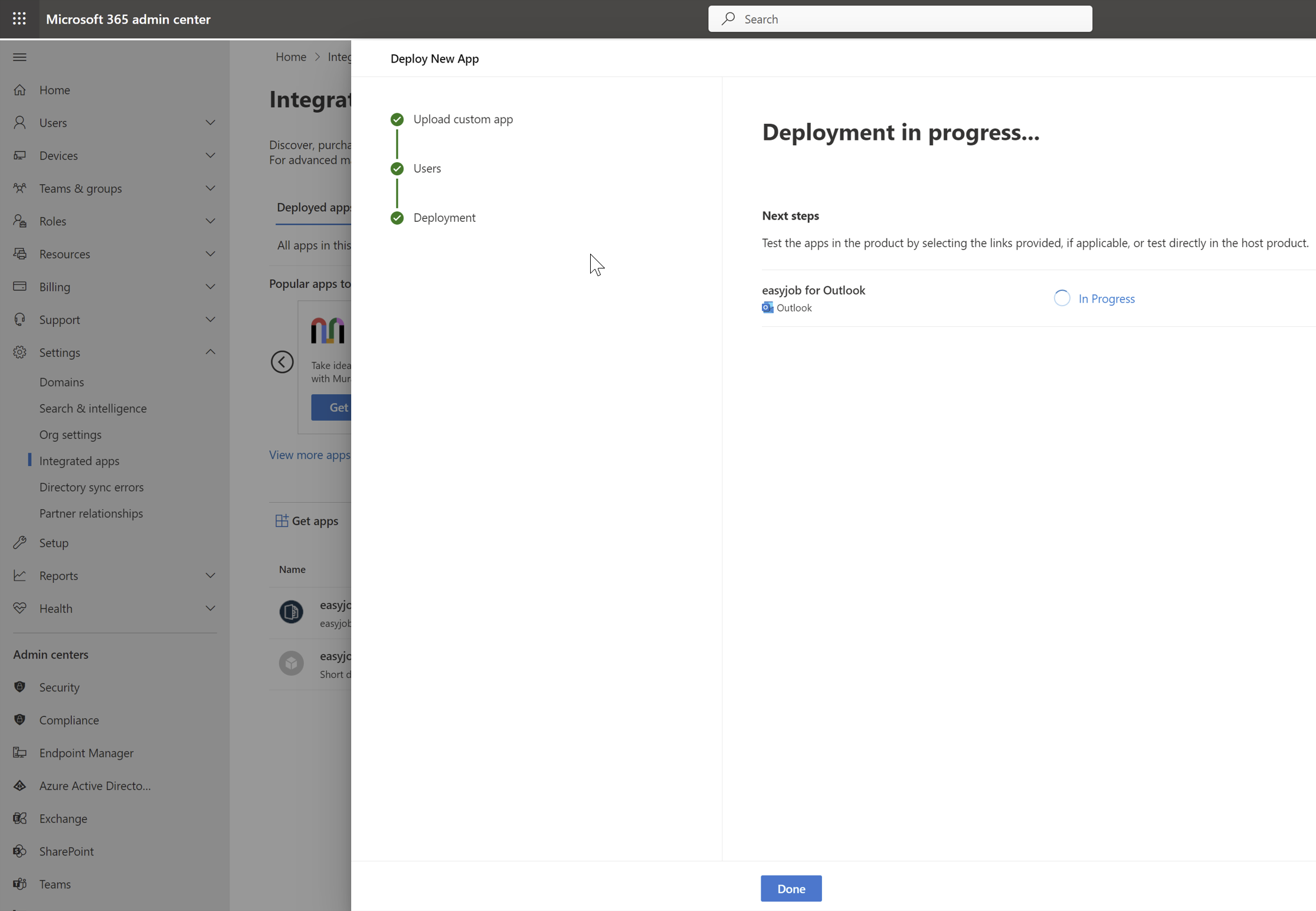Viewport: 1316px width, 911px height.
Task: Expand the Billing section chevron
Action: click(x=210, y=287)
